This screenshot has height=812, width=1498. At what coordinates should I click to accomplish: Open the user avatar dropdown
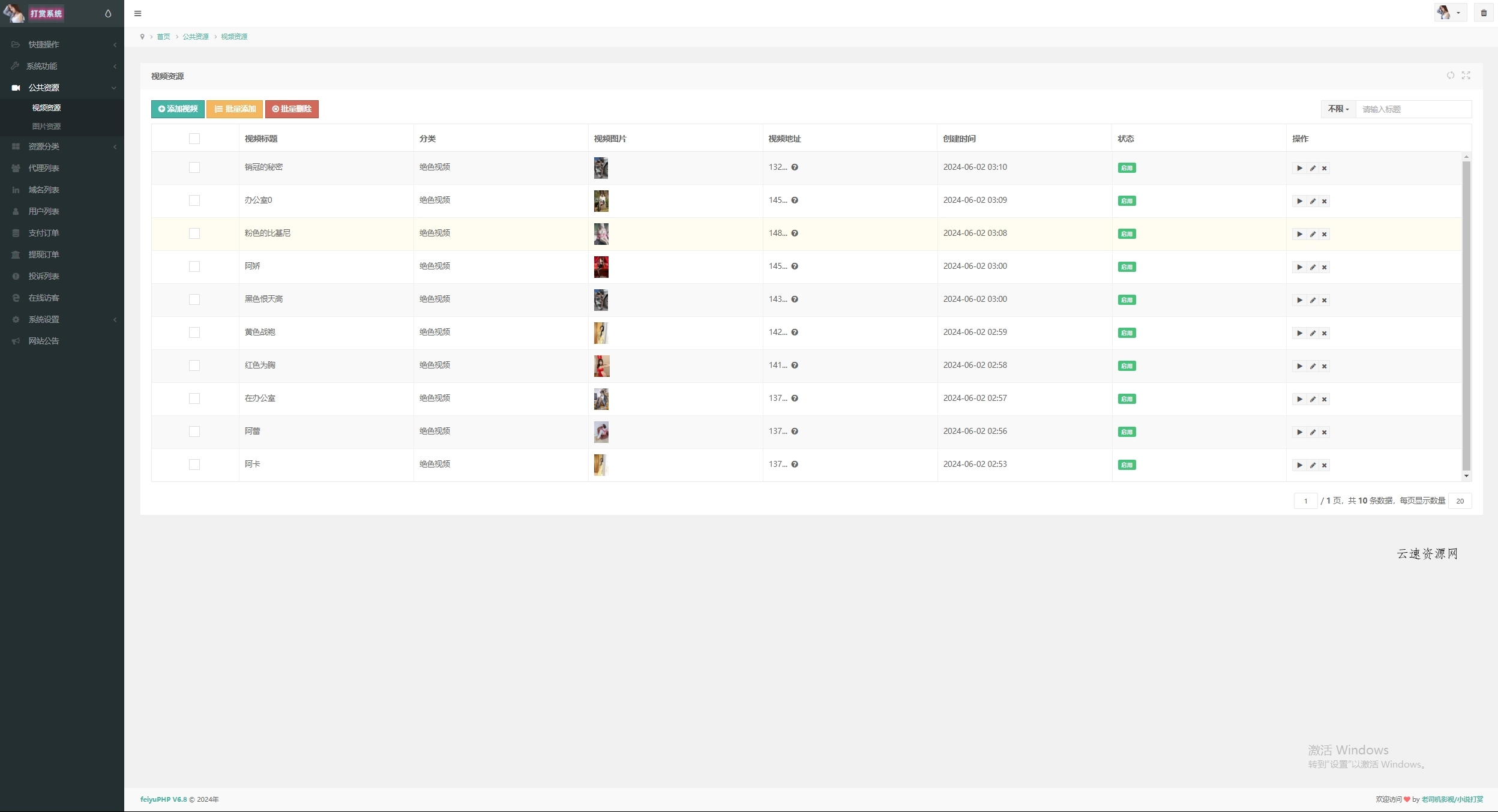tap(1450, 13)
